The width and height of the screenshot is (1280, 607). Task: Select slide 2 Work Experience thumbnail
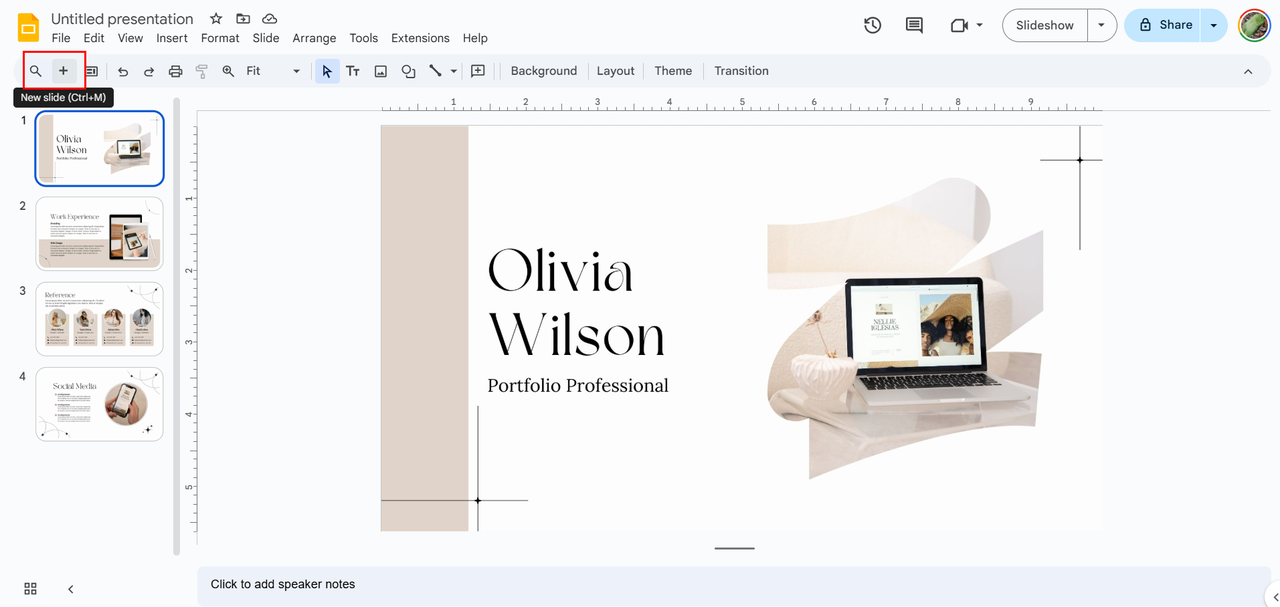(x=99, y=234)
